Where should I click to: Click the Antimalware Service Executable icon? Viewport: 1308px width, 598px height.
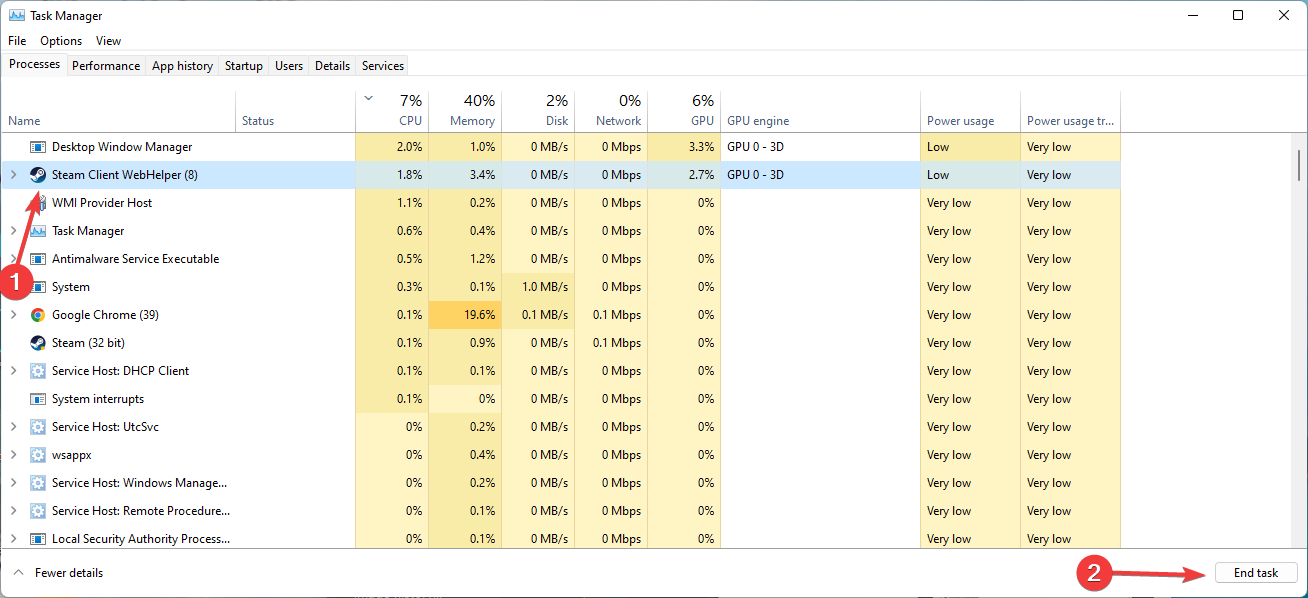[38, 259]
